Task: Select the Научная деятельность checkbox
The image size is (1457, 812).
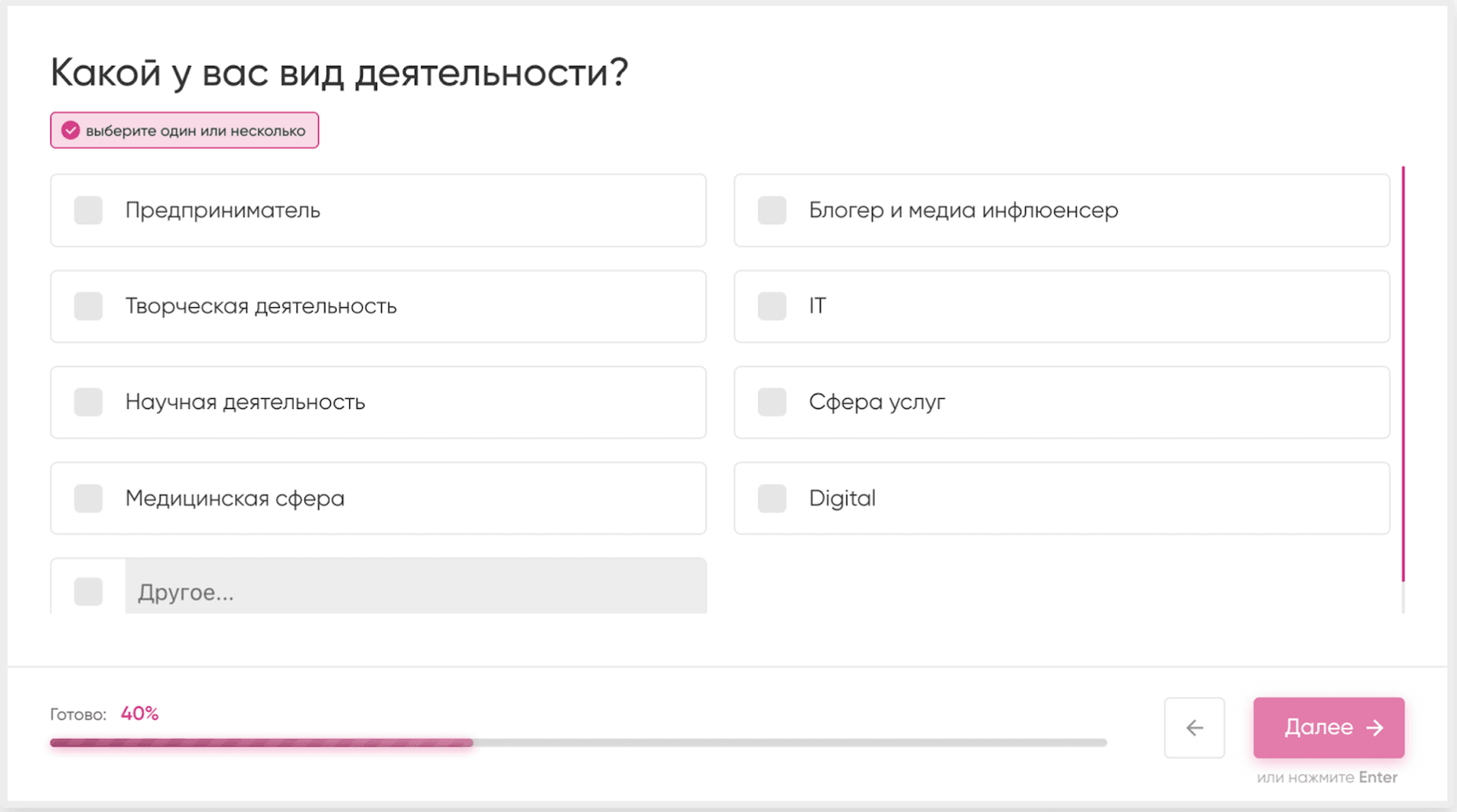Action: tap(88, 402)
